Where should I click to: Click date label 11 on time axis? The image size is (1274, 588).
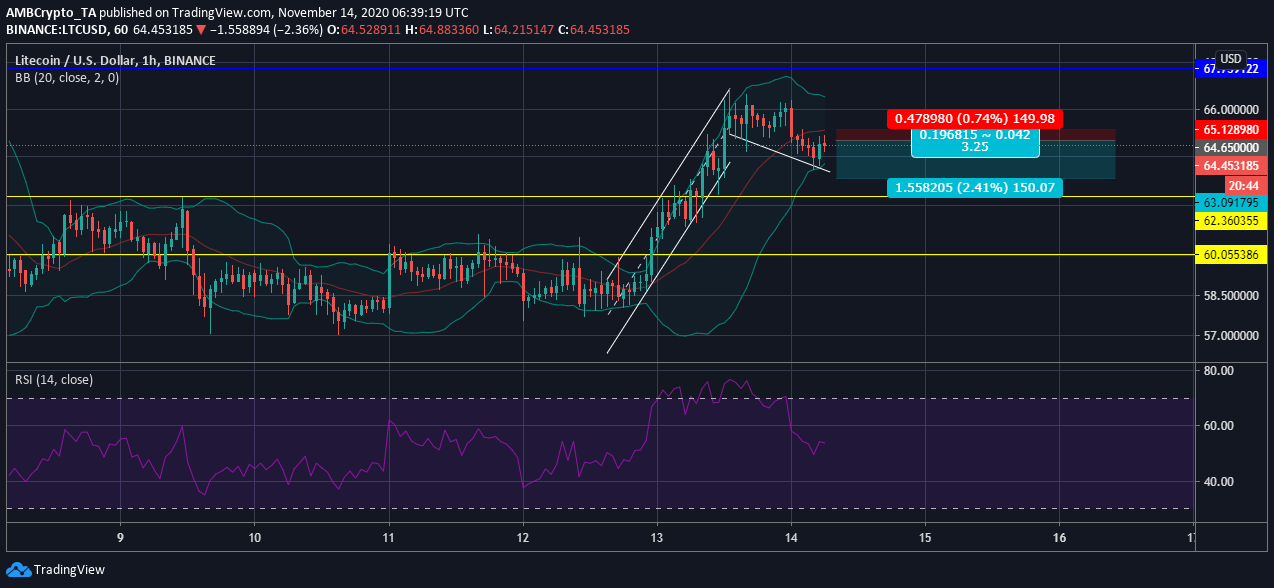(x=388, y=538)
